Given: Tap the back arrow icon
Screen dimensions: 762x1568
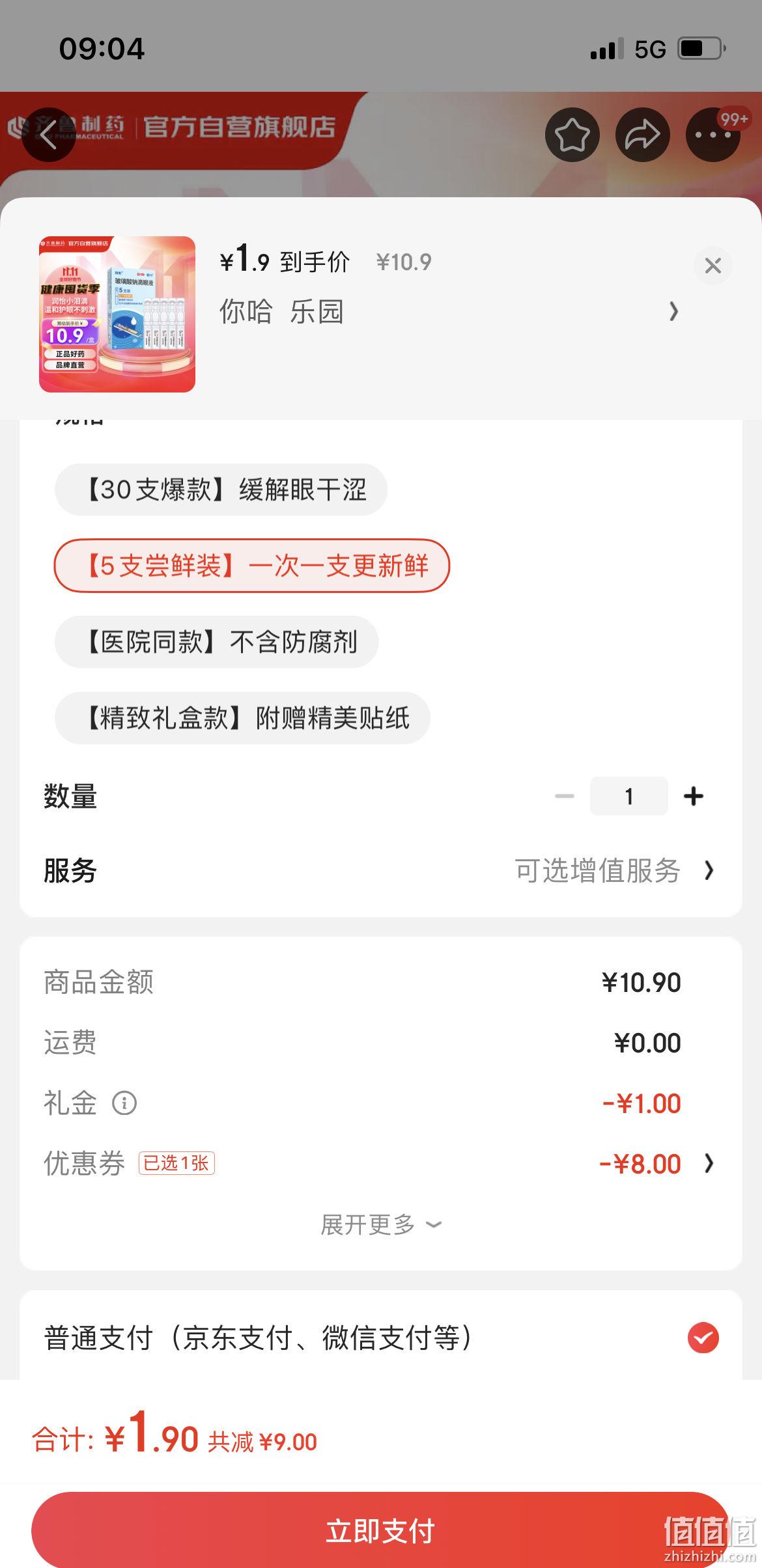Looking at the screenshot, I should [49, 135].
